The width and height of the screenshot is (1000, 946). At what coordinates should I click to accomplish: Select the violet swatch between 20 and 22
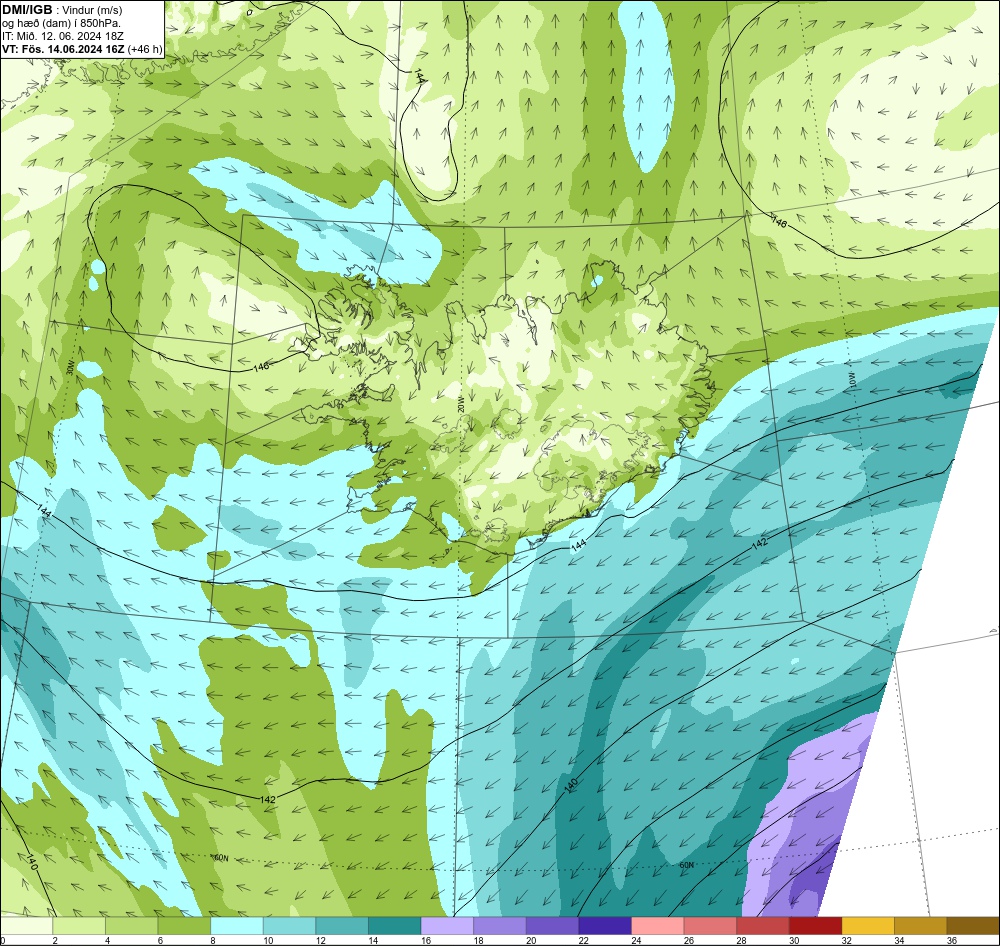tap(552, 926)
